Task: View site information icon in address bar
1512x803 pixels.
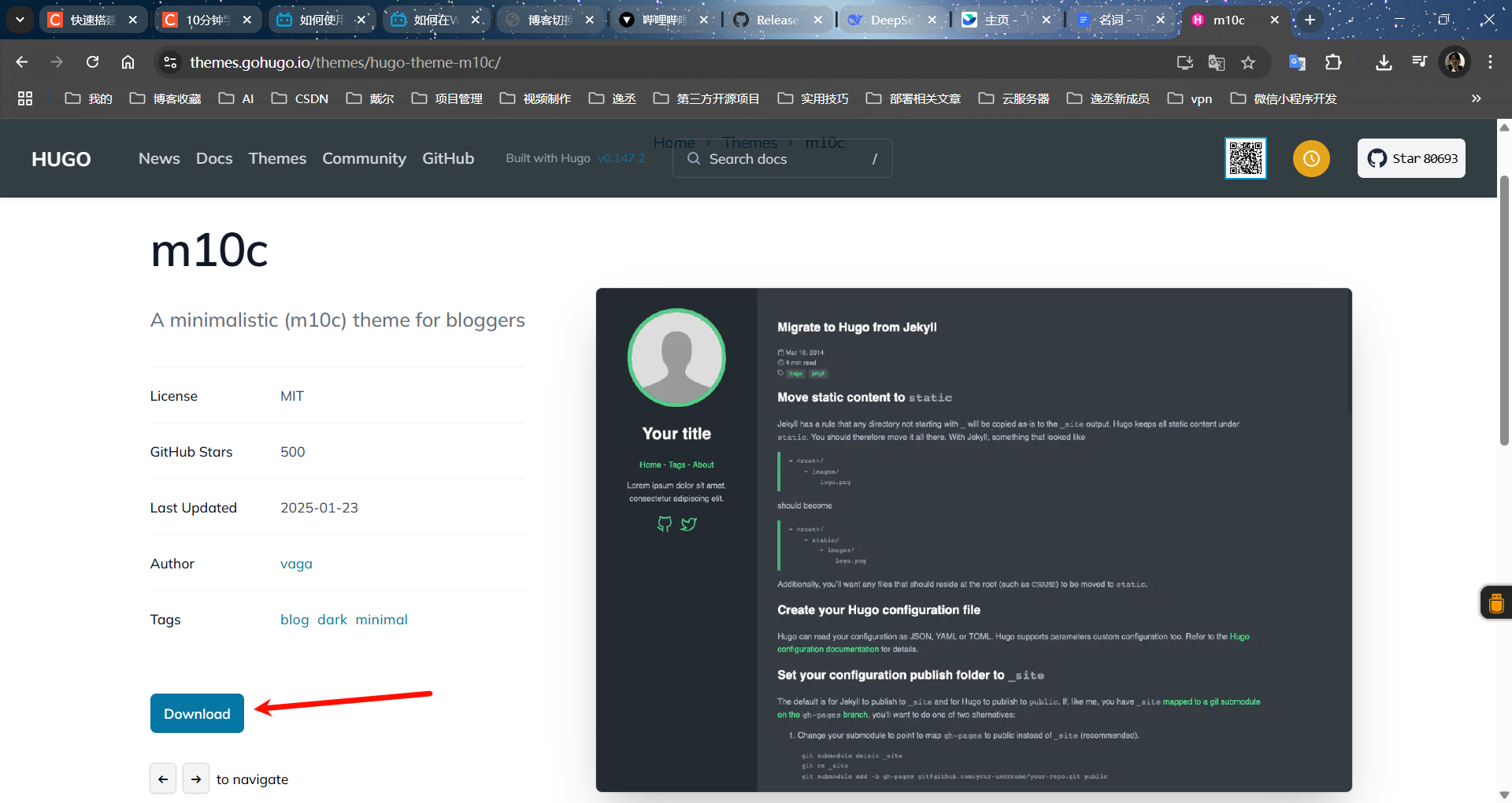Action: click(x=170, y=62)
